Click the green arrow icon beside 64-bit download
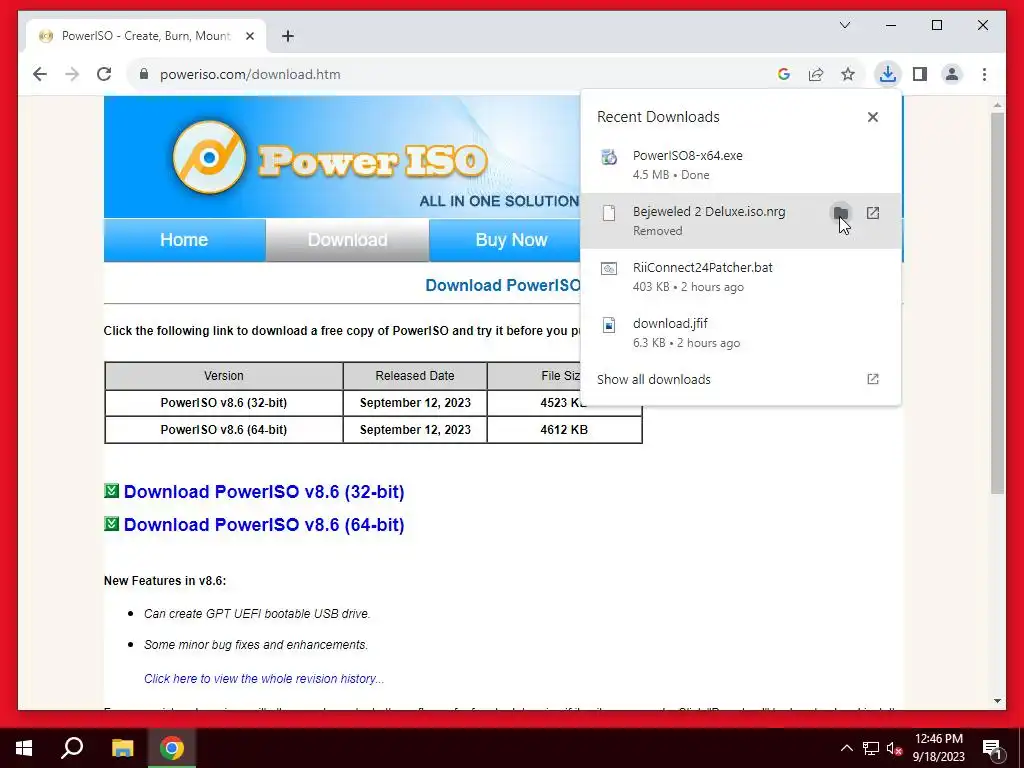Image resolution: width=1024 pixels, height=768 pixels. (111, 524)
